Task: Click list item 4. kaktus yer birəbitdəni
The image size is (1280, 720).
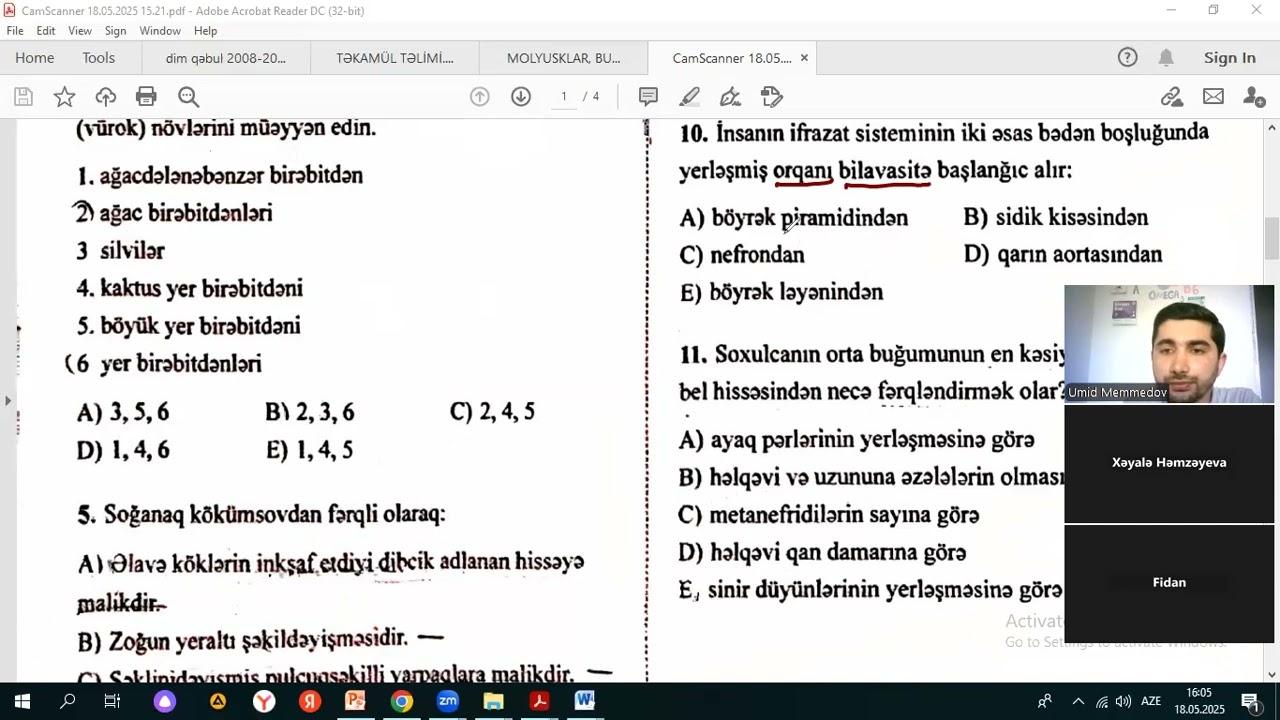Action: (x=190, y=289)
